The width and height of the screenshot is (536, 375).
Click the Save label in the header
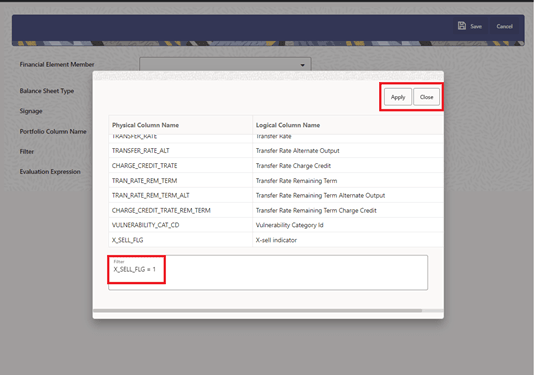(476, 26)
